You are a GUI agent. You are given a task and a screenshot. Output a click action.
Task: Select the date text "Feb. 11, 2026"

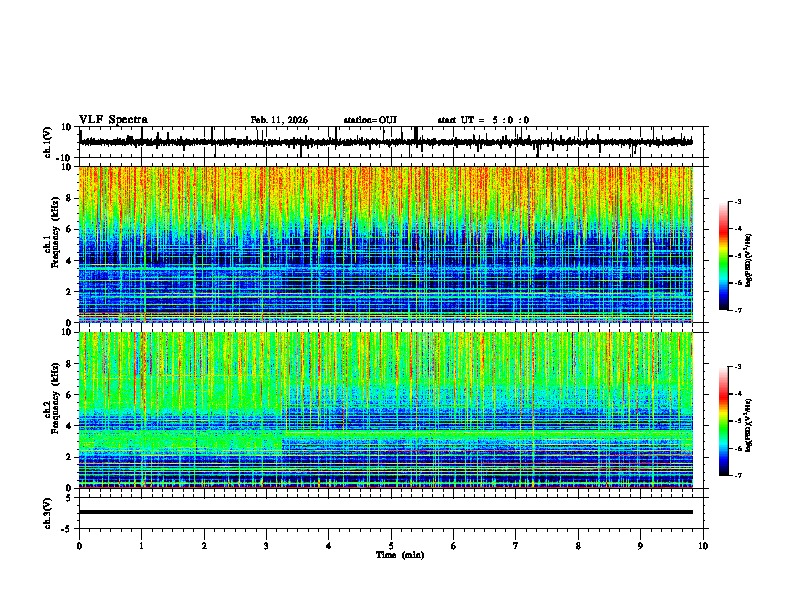coord(279,120)
